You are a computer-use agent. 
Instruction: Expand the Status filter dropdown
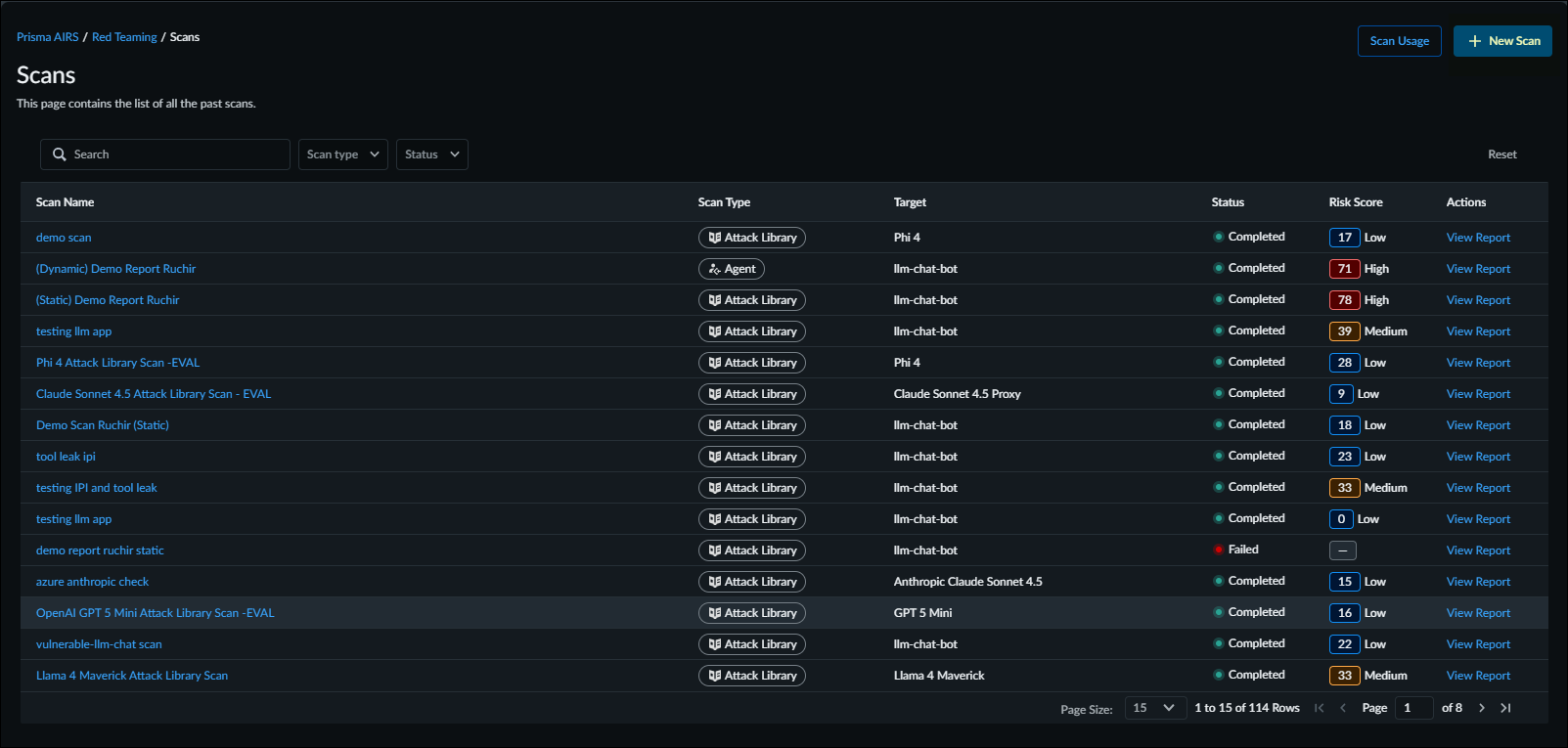coord(431,154)
